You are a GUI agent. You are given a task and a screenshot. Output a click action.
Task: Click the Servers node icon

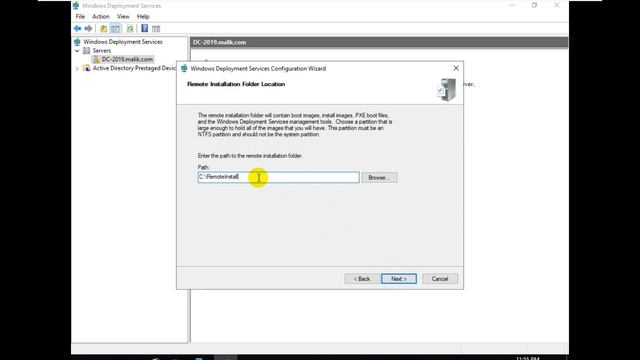(x=87, y=51)
